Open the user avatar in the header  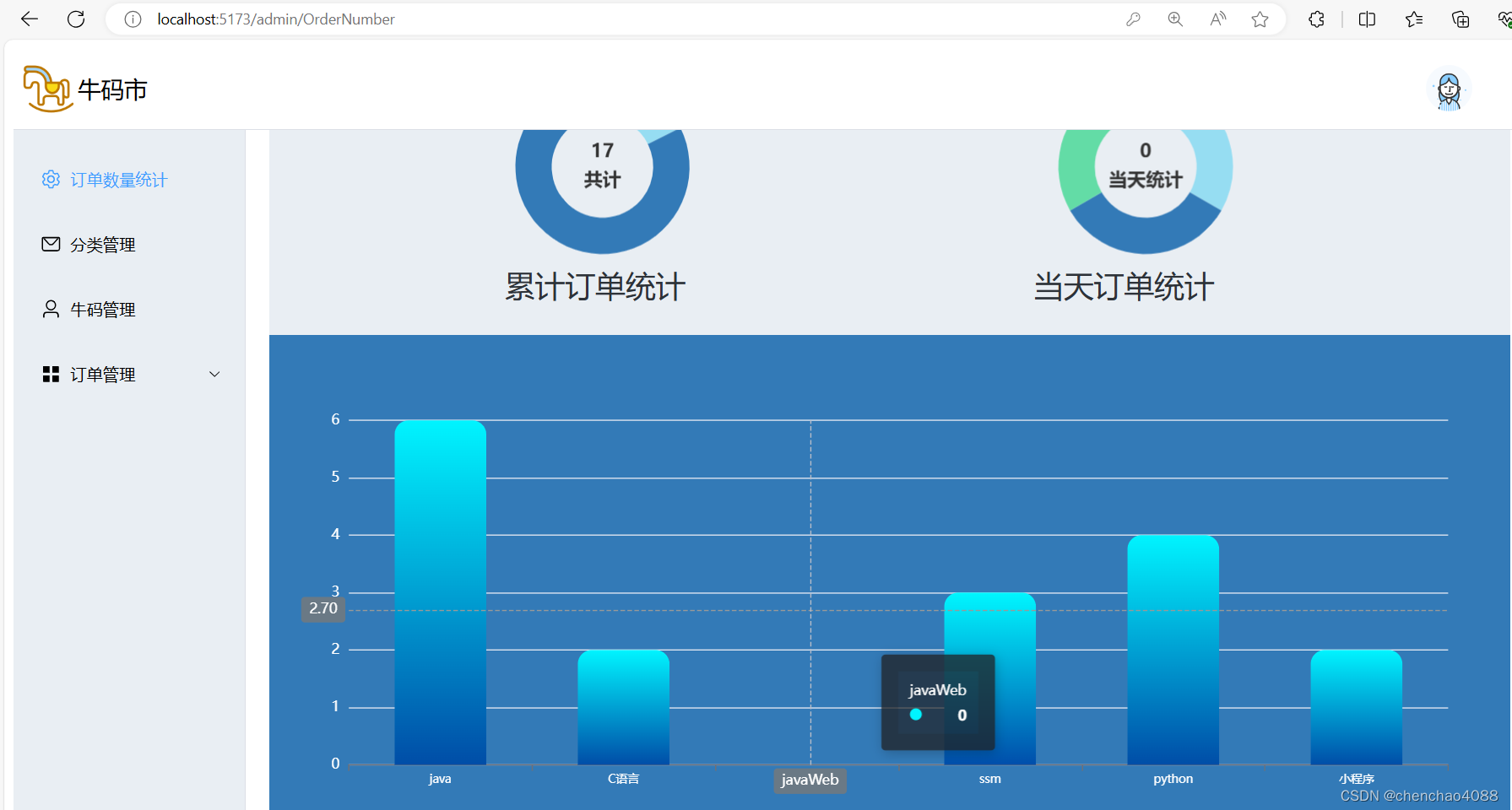pyautogui.click(x=1449, y=90)
